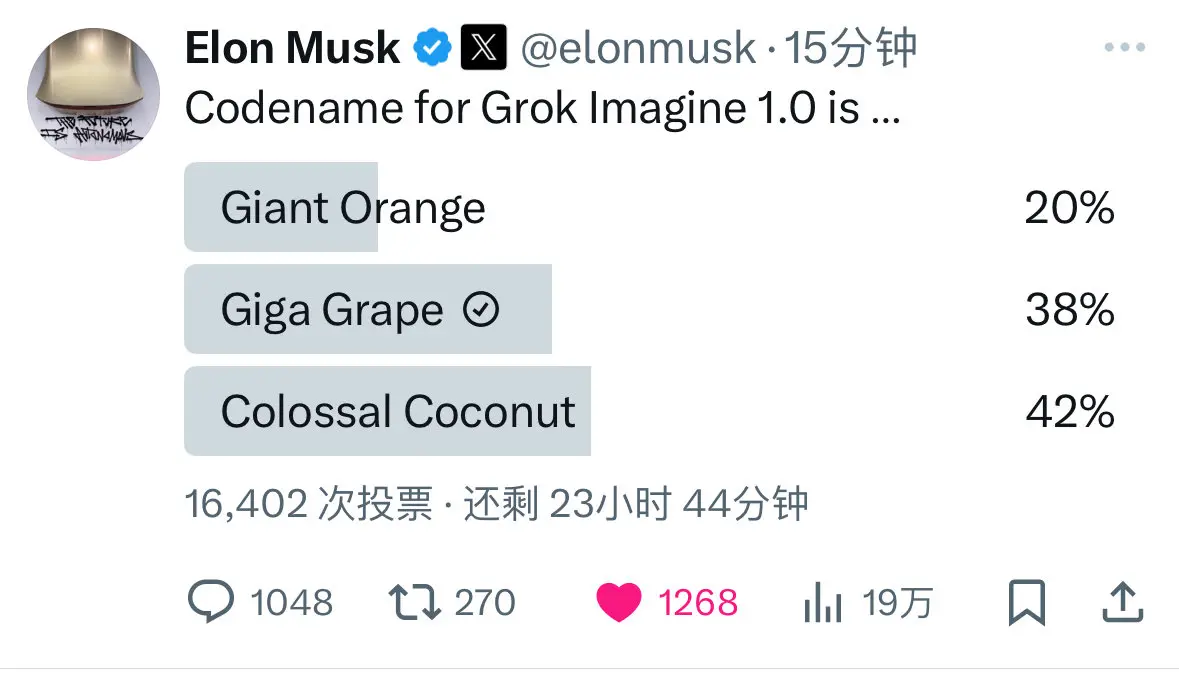Click the verified blue checkmark badge

[431, 45]
